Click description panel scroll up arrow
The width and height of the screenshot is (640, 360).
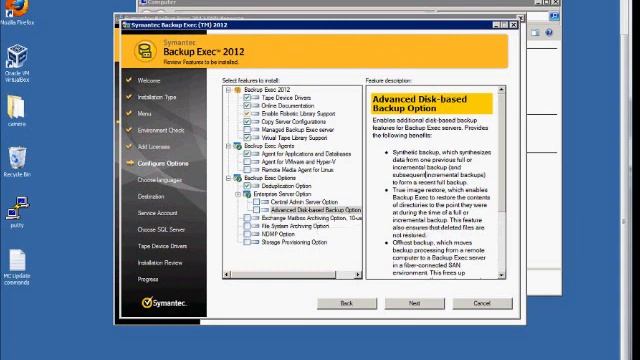pos(501,89)
